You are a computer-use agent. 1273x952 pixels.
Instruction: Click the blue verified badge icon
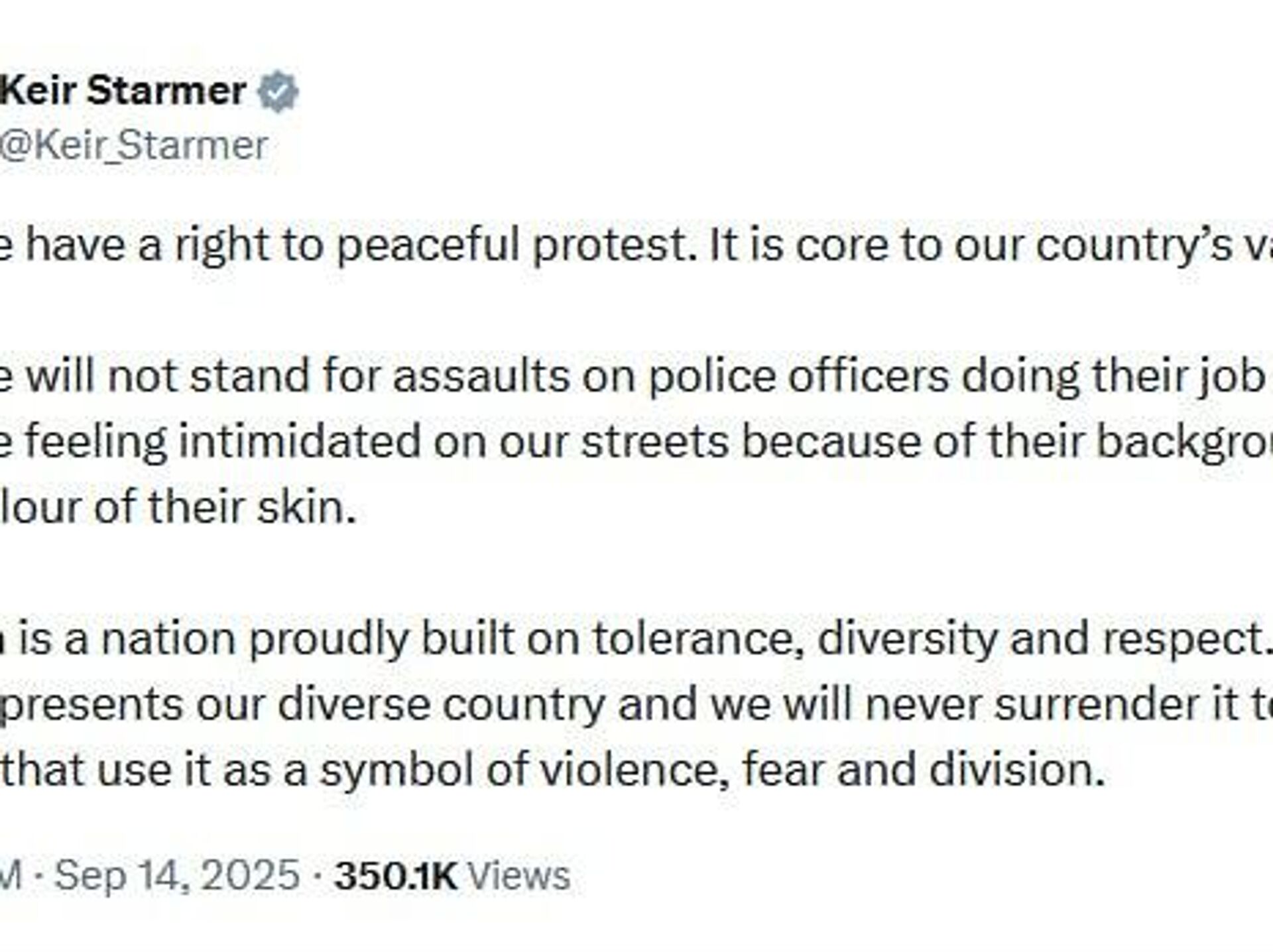(278, 91)
